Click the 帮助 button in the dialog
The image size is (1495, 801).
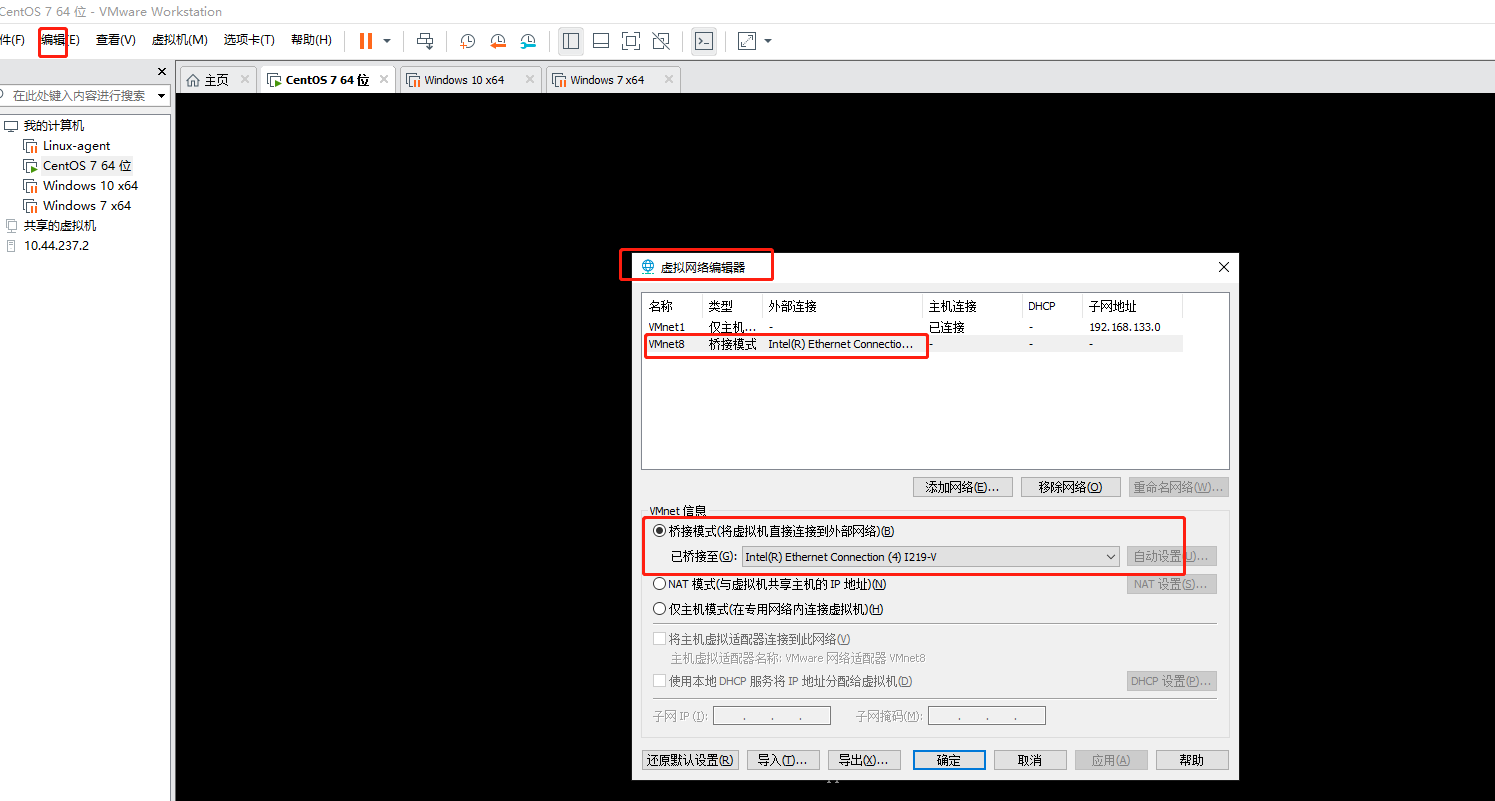click(1192, 760)
